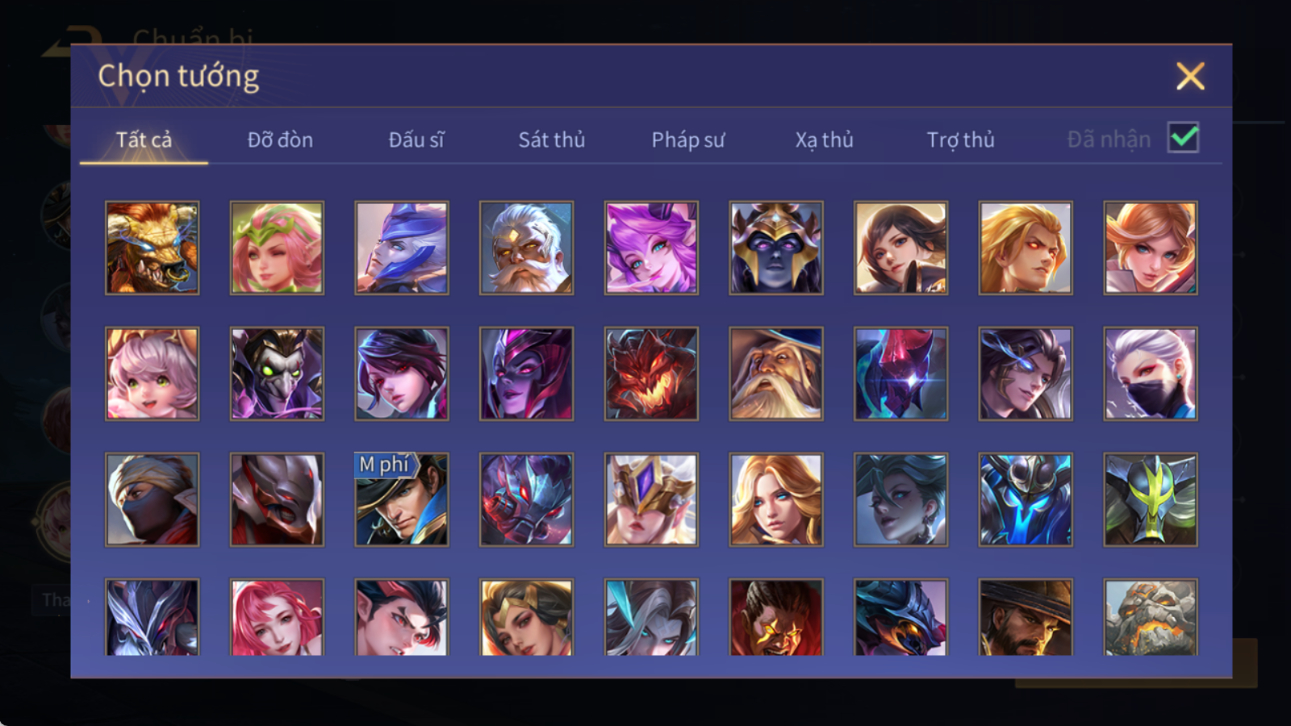Switch to the Trợ thủ tab
The height and width of the screenshot is (726, 1291).
pyautogui.click(x=960, y=140)
